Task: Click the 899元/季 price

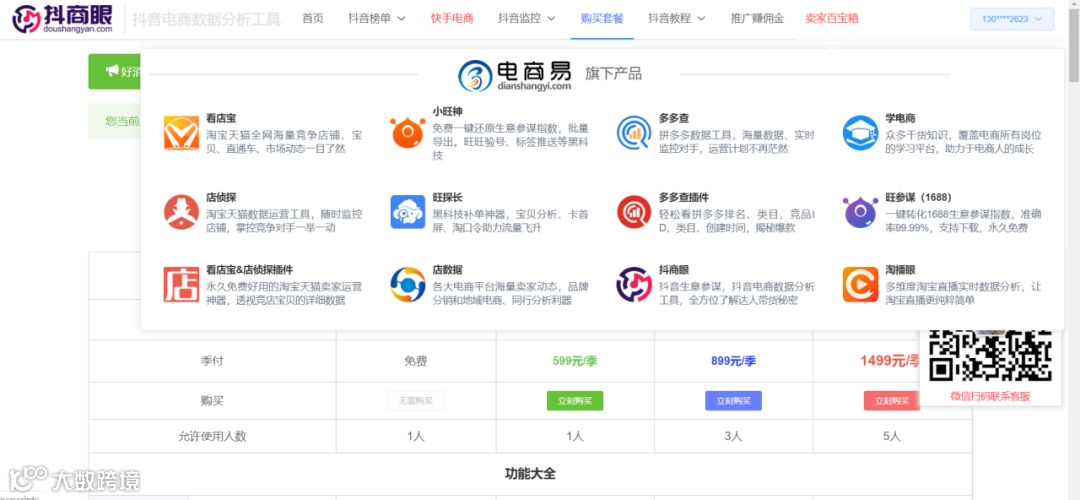Action: 734,361
